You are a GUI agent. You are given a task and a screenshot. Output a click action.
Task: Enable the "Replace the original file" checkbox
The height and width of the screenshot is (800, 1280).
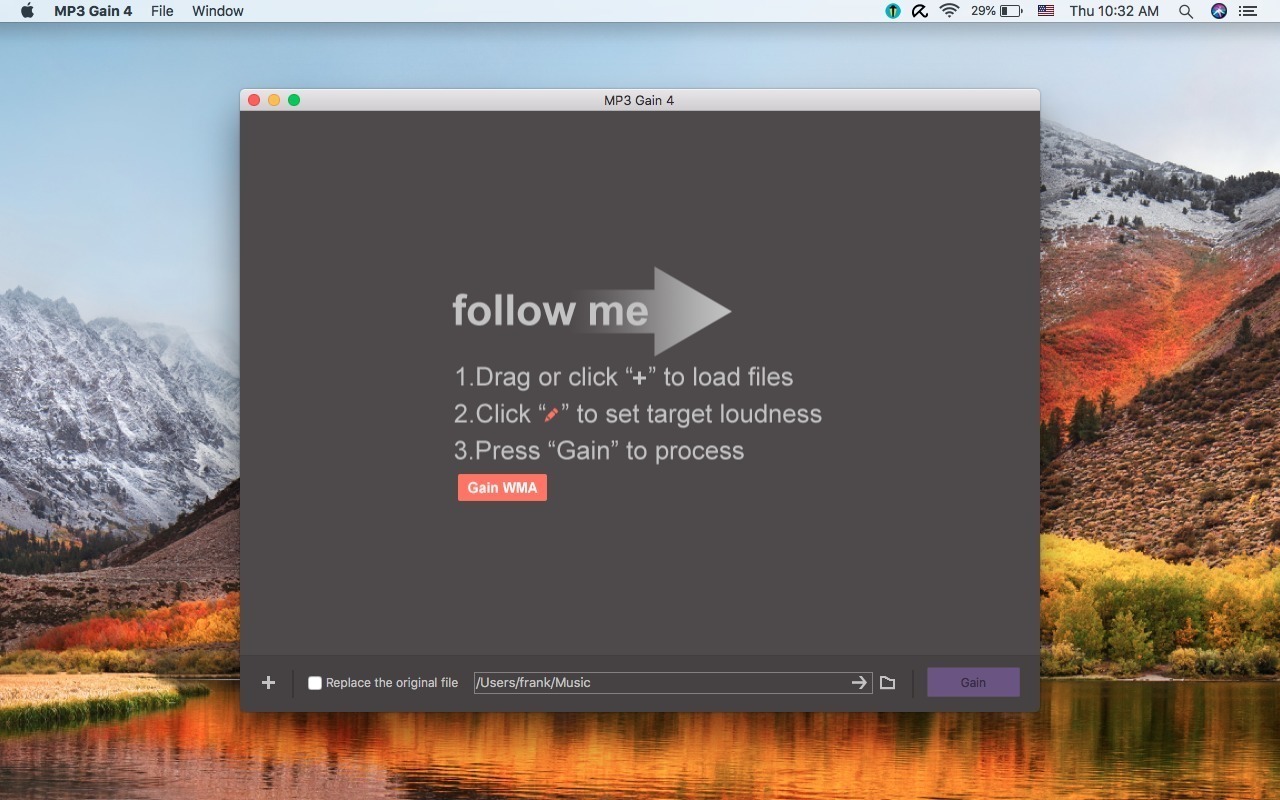pyautogui.click(x=315, y=682)
